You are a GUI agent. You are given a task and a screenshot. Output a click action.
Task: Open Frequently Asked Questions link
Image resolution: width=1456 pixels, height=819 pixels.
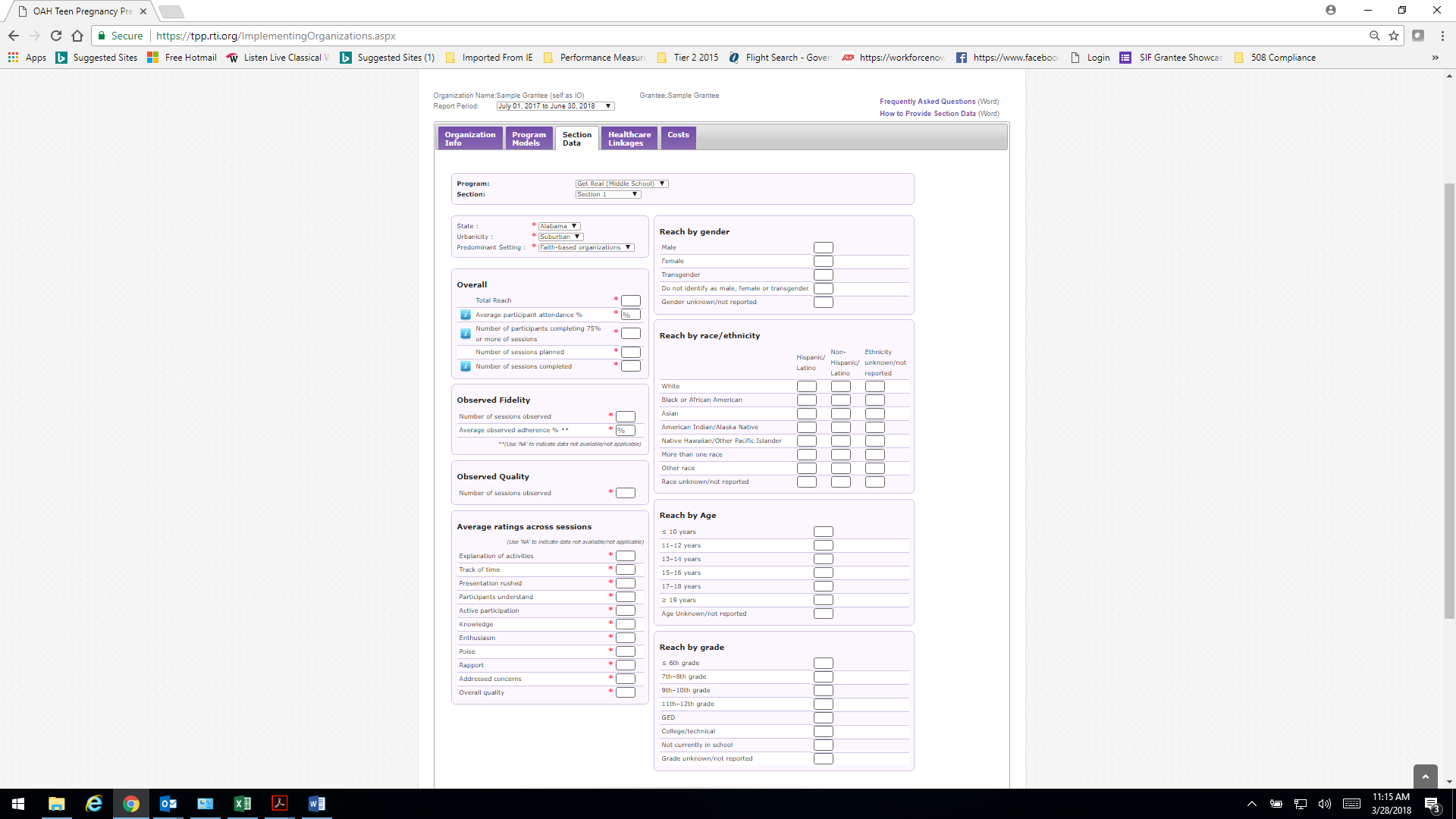(x=927, y=102)
